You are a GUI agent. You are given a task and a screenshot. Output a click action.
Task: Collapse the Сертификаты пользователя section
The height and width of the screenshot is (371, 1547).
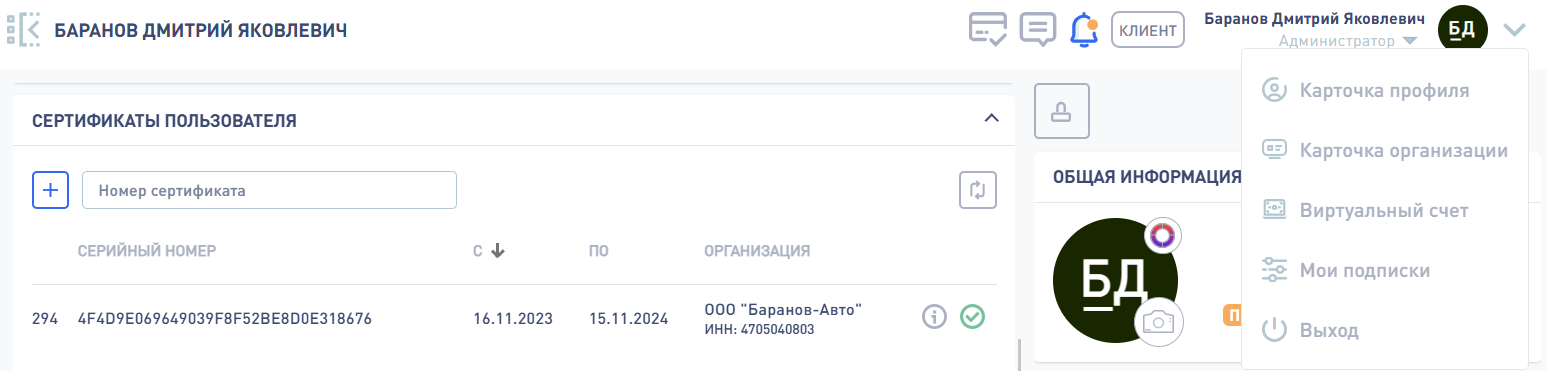(x=991, y=118)
